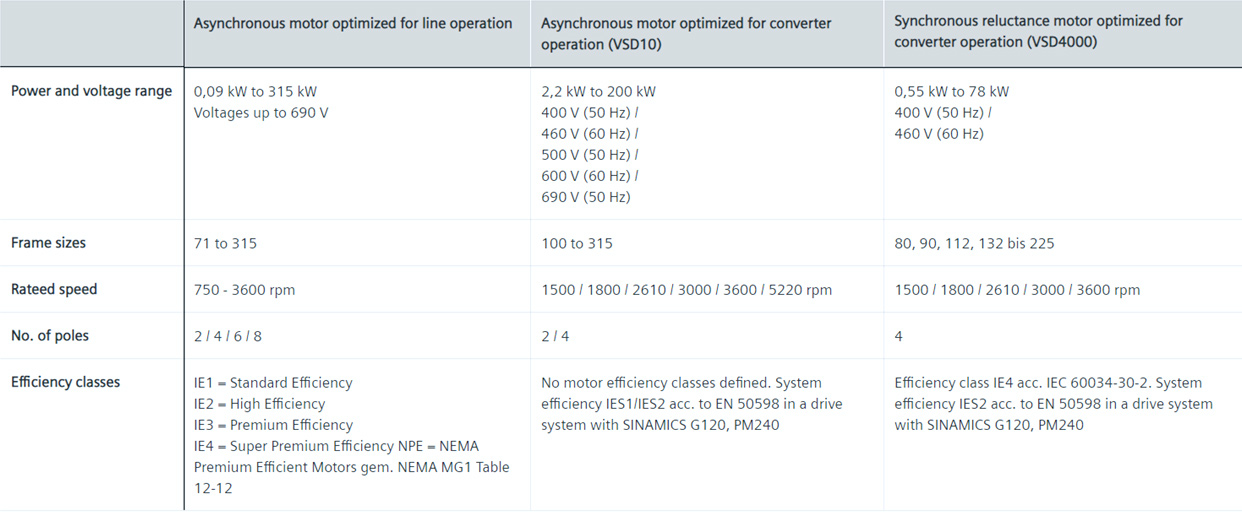Click the '2 / 4 / 6 / 8' poles cell
The height and width of the screenshot is (514, 1242).
tap(228, 336)
